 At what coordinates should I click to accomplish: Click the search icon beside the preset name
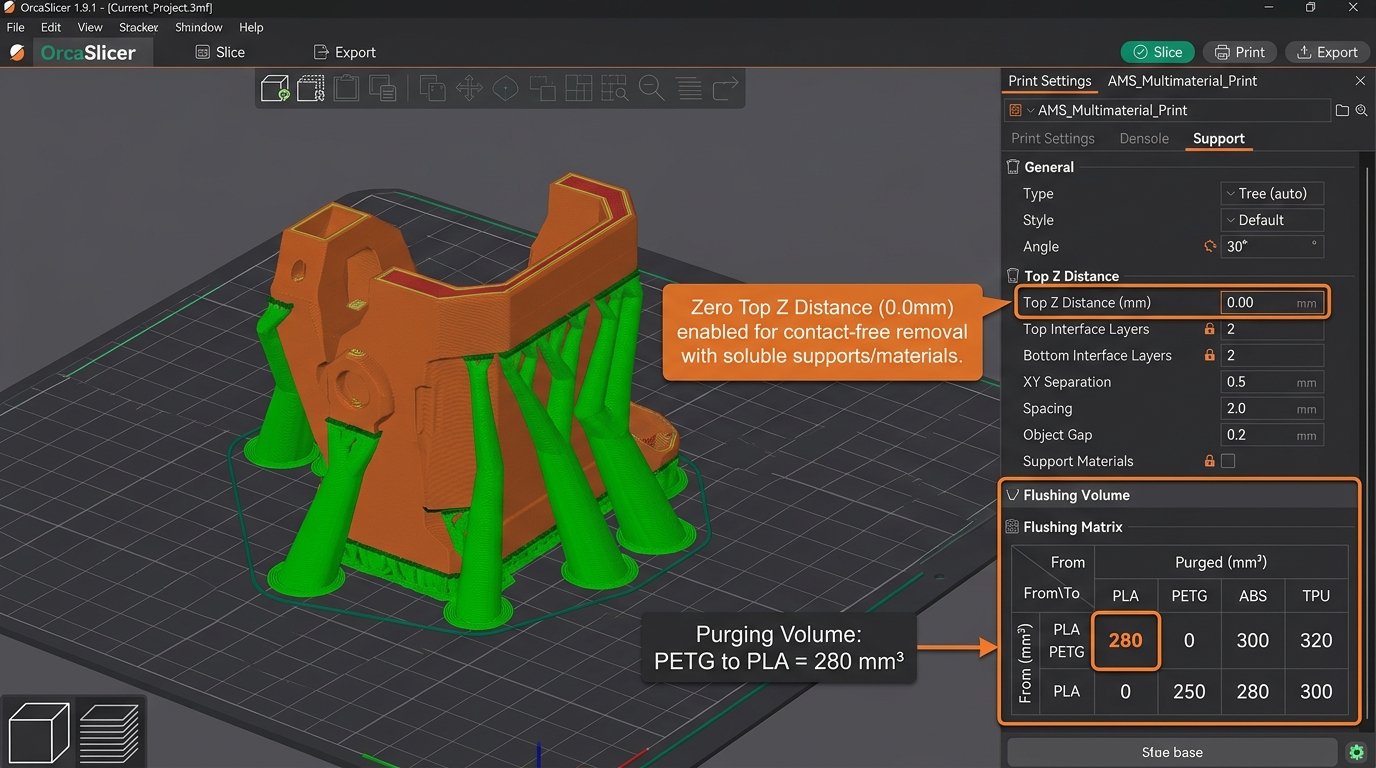1361,110
